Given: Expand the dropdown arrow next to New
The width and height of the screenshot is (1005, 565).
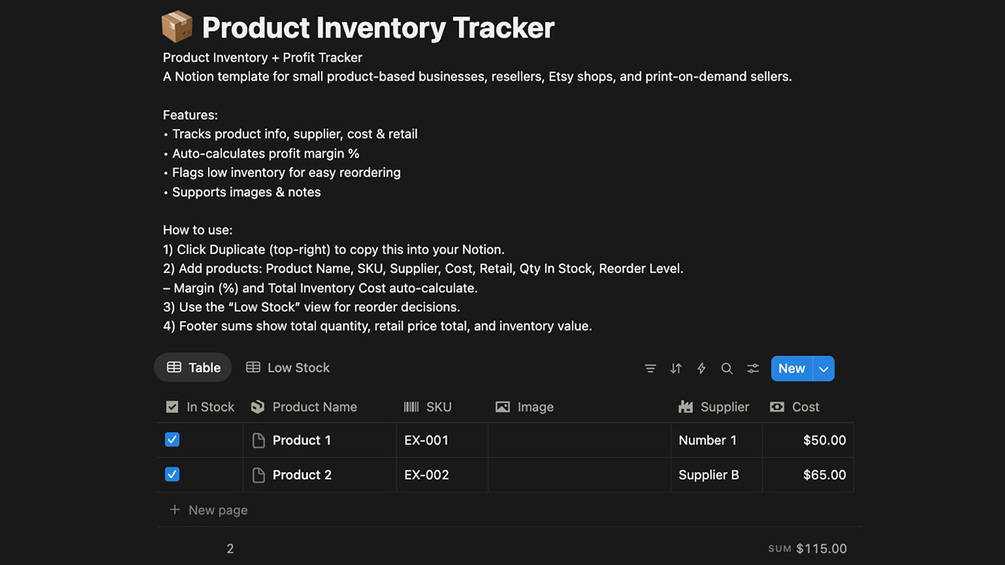Looking at the screenshot, I should [x=824, y=368].
